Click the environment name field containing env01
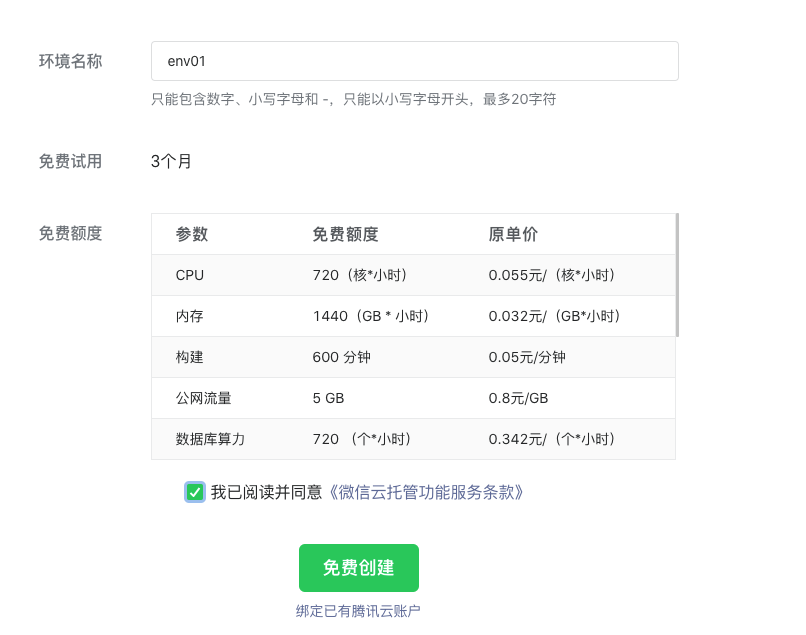Screen dimensions: 806x635 (x=414, y=61)
